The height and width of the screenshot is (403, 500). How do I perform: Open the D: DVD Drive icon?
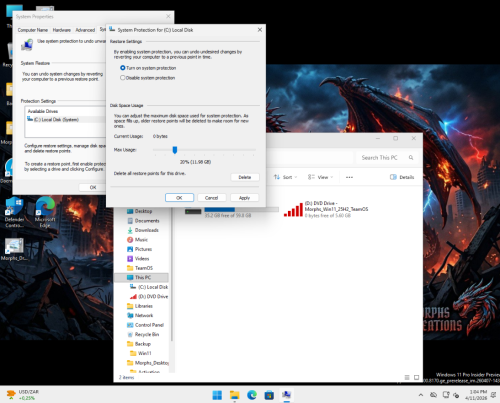[293, 209]
